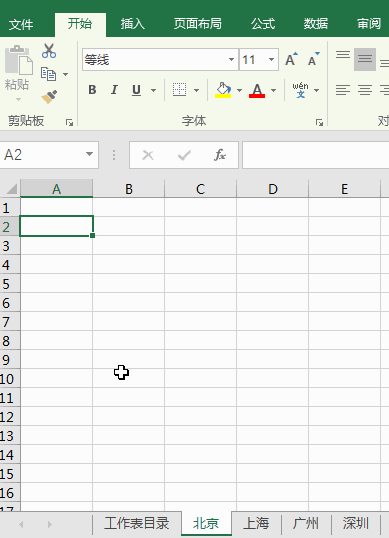The height and width of the screenshot is (538, 389).
Task: Open the fill color dropdown arrow
Action: click(239, 91)
